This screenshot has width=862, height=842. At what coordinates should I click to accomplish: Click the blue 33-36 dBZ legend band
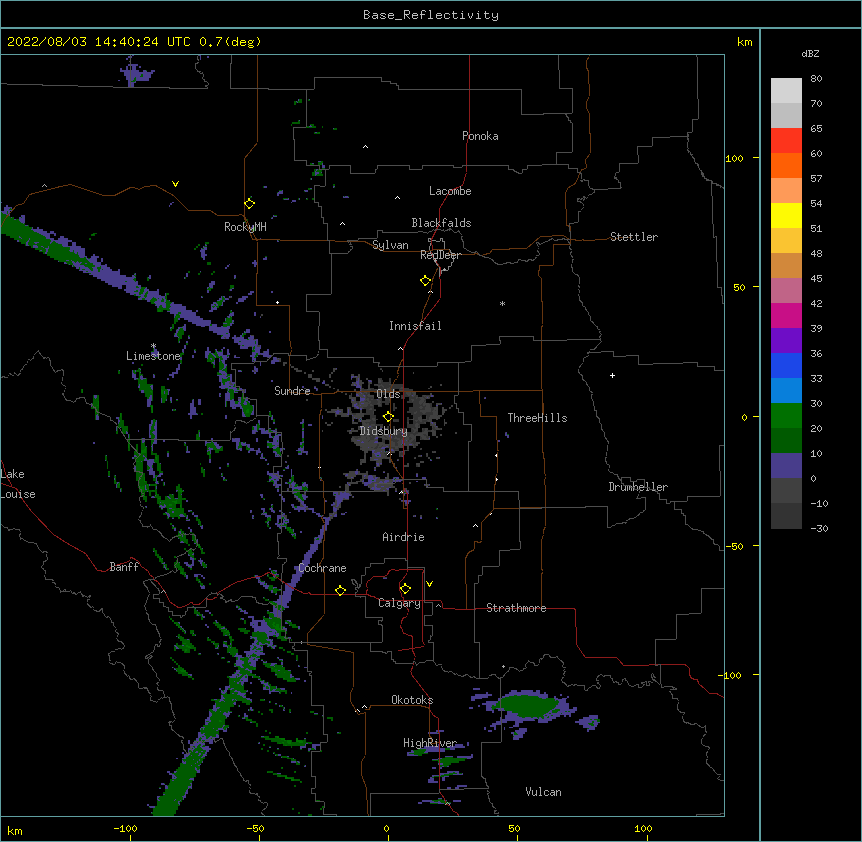point(786,365)
